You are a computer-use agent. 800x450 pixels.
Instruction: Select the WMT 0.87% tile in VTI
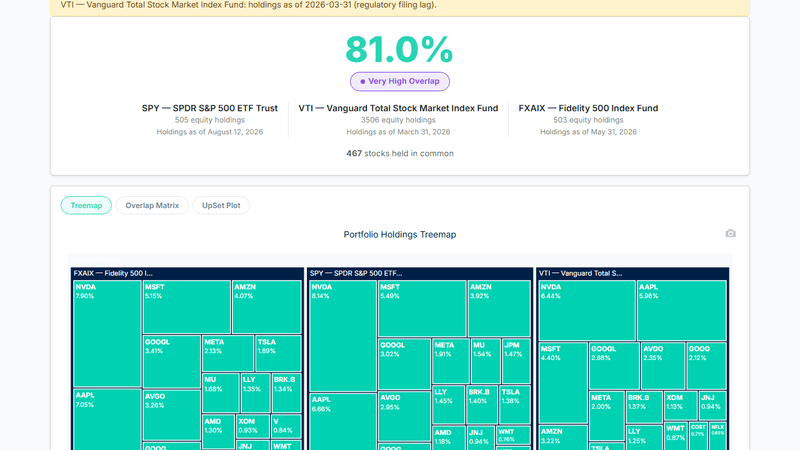[676, 436]
